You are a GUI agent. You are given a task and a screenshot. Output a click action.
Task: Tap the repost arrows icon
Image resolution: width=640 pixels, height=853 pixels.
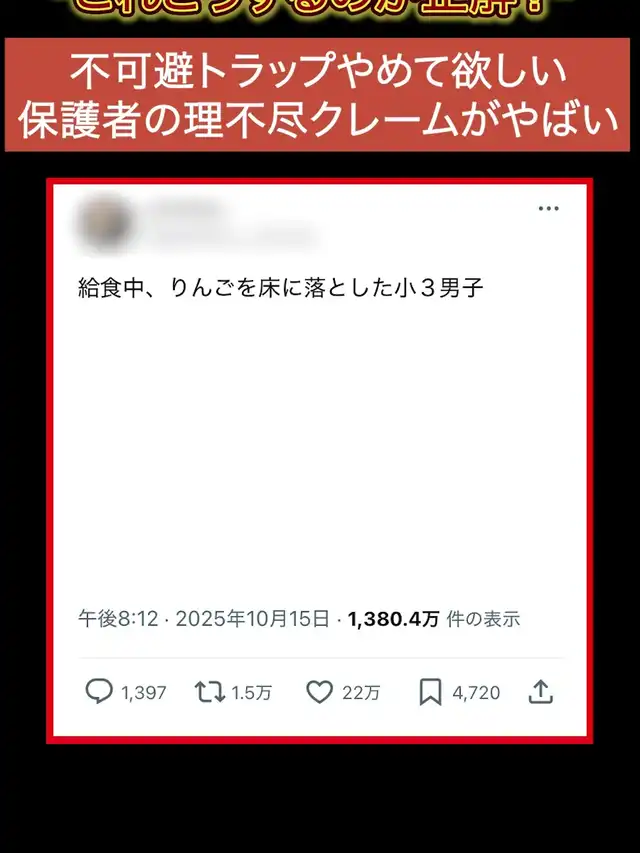pyautogui.click(x=210, y=692)
